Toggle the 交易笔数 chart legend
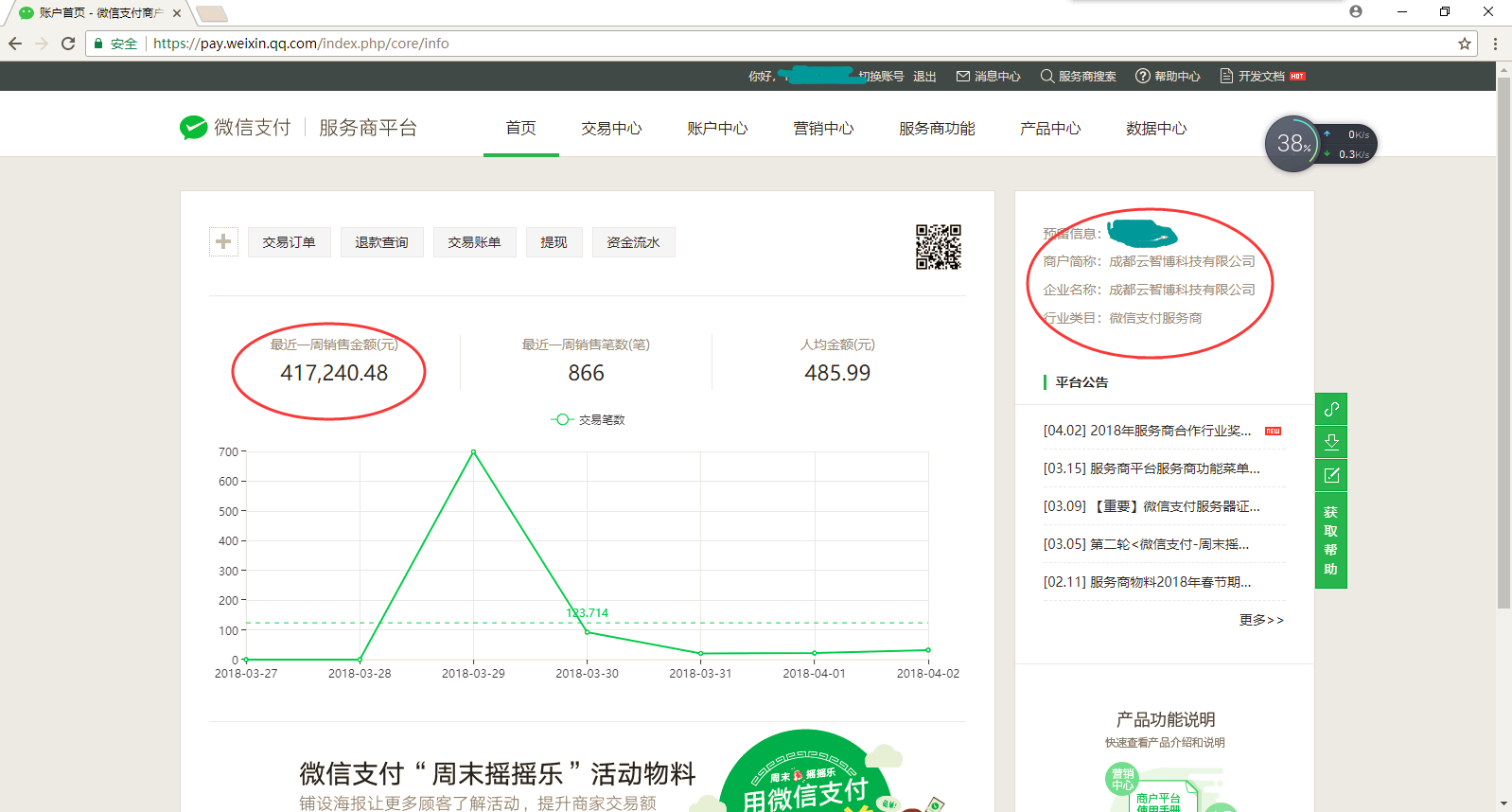The image size is (1512, 812). [589, 419]
